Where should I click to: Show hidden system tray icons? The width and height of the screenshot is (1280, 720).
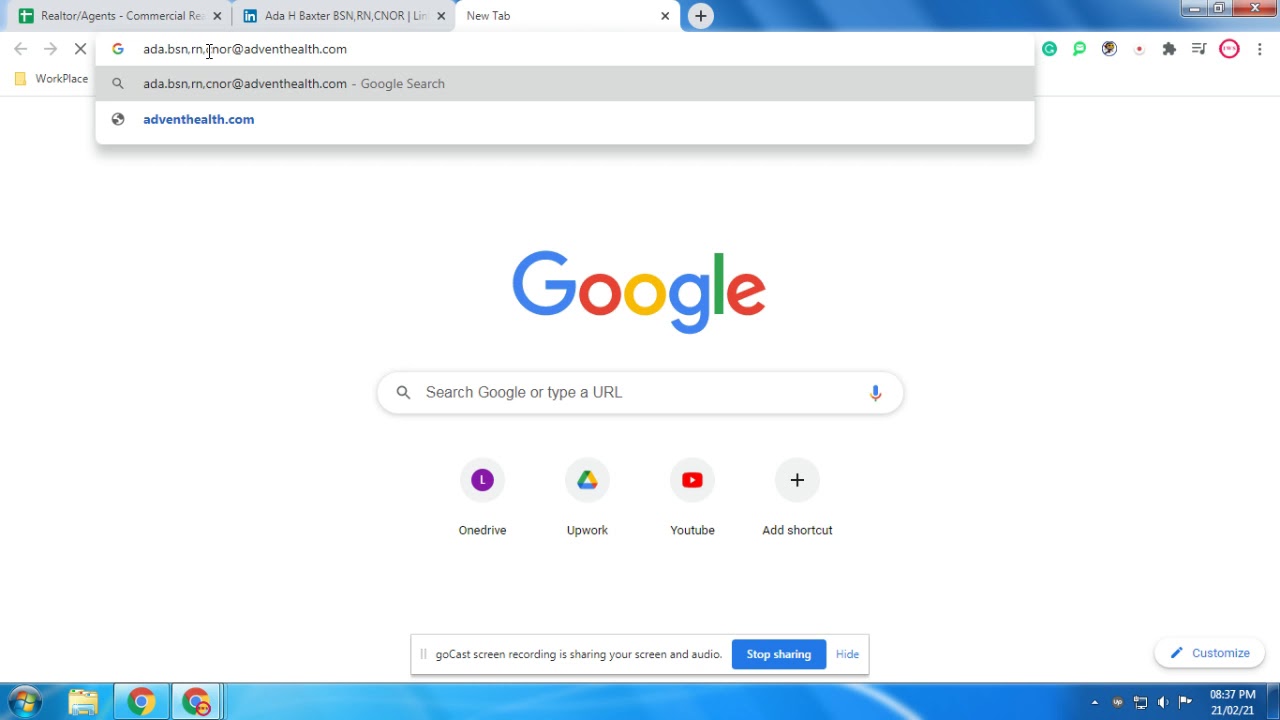1095,702
